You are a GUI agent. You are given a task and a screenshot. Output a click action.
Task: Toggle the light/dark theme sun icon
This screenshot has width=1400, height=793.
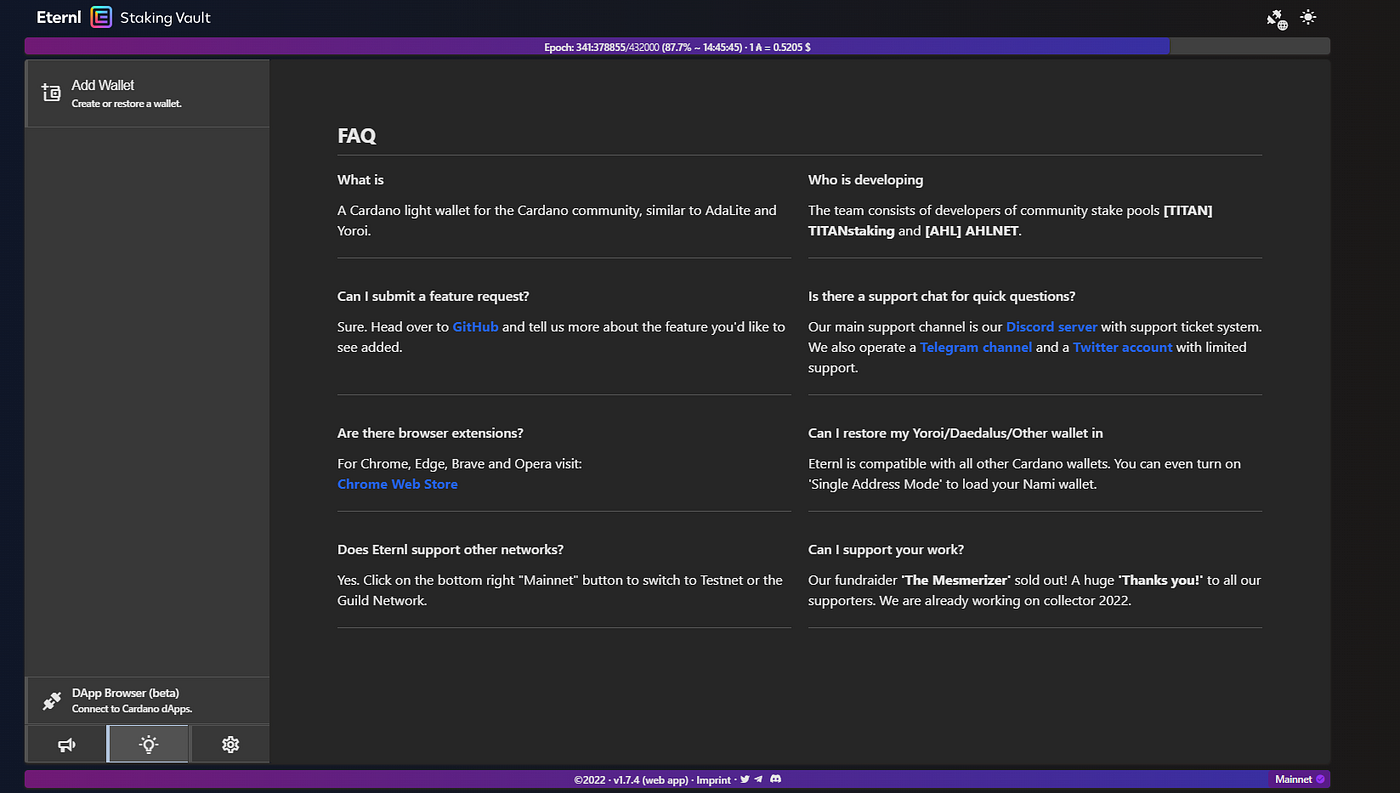pyautogui.click(x=1308, y=17)
